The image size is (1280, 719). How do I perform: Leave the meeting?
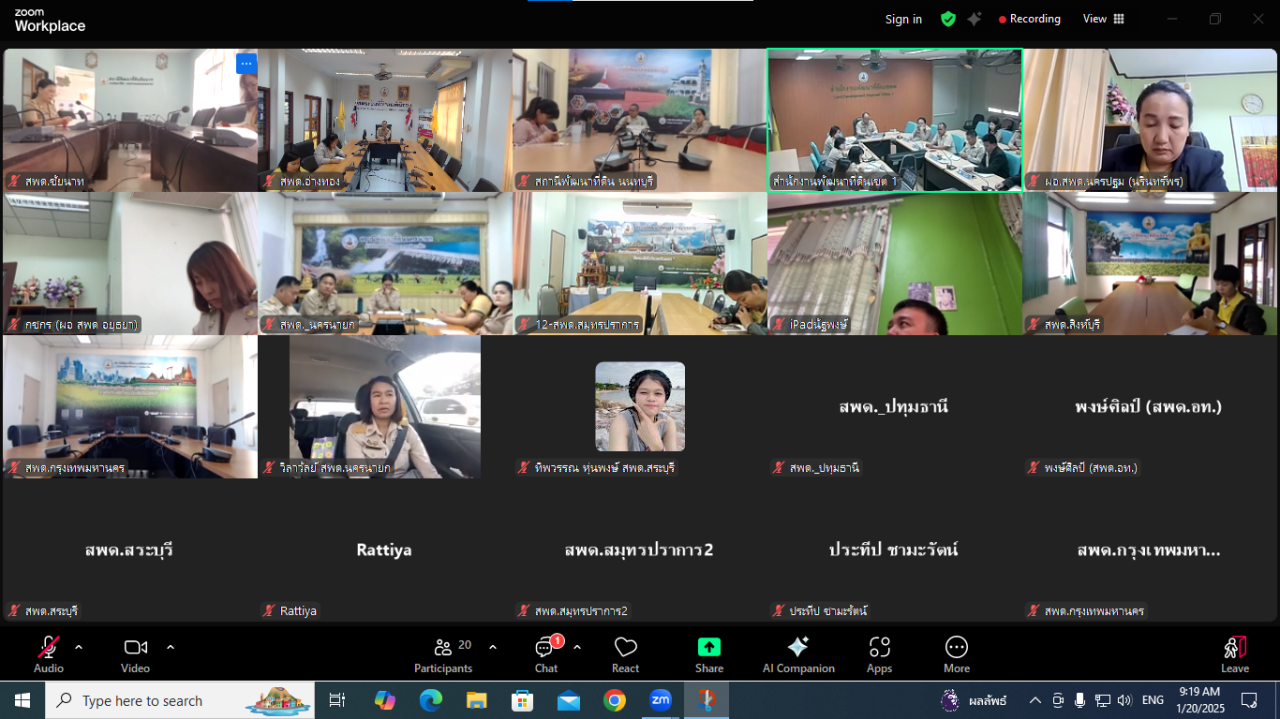(1234, 654)
